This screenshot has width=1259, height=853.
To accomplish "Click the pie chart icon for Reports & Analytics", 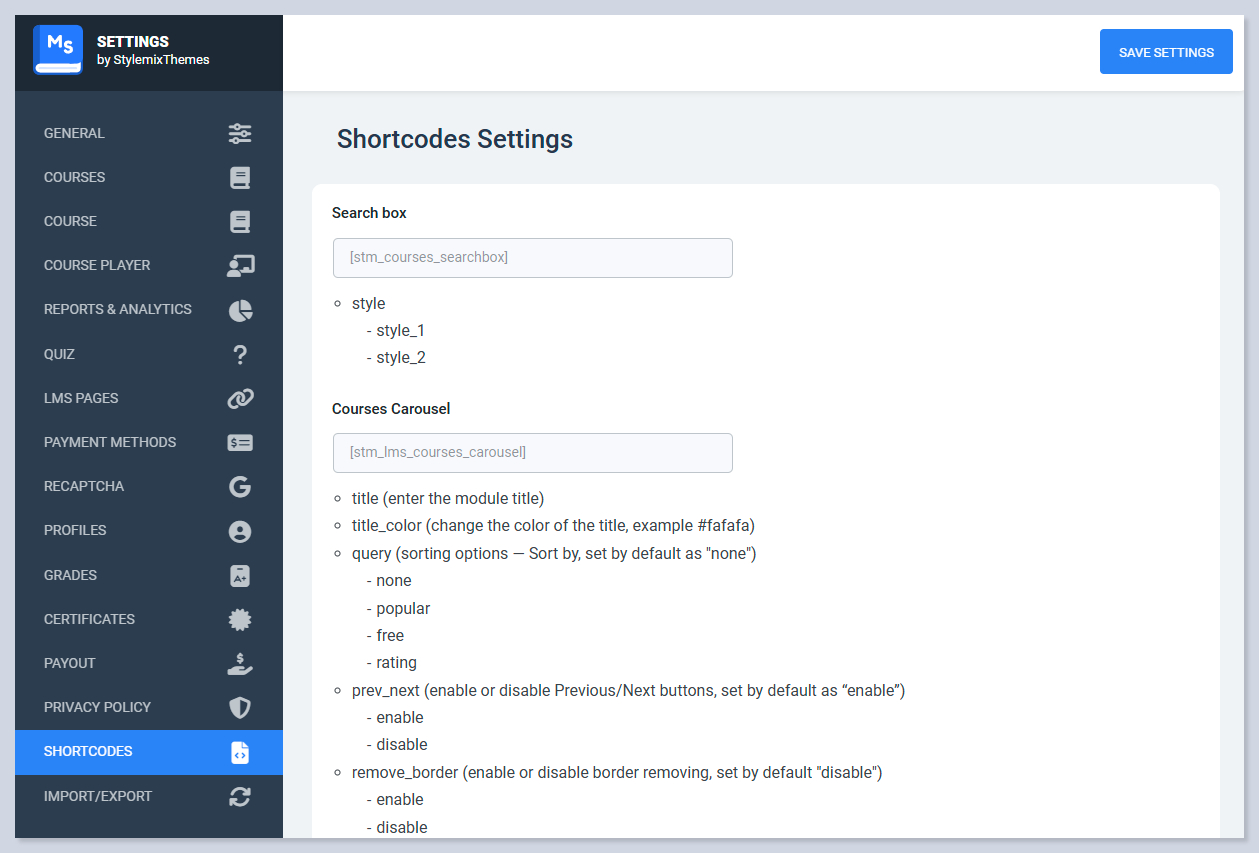I will pos(240,310).
